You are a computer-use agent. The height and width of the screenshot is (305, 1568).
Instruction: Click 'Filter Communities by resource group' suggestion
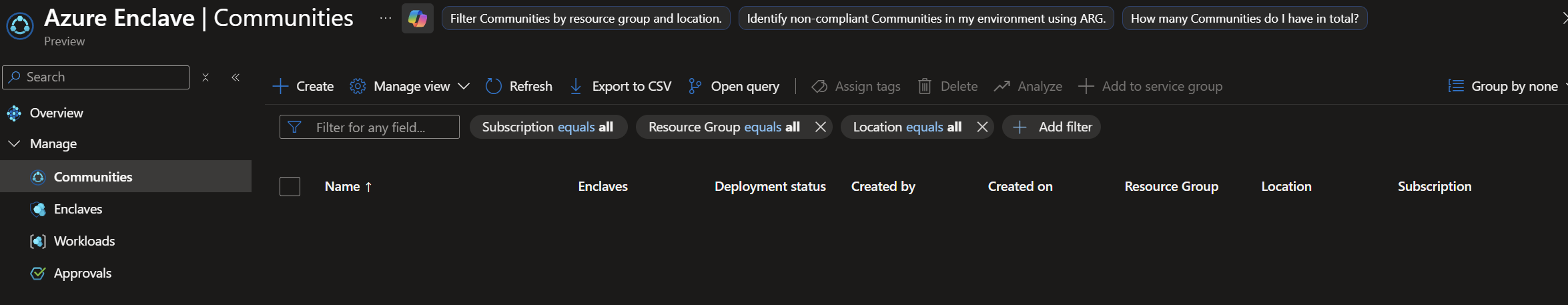pos(586,19)
